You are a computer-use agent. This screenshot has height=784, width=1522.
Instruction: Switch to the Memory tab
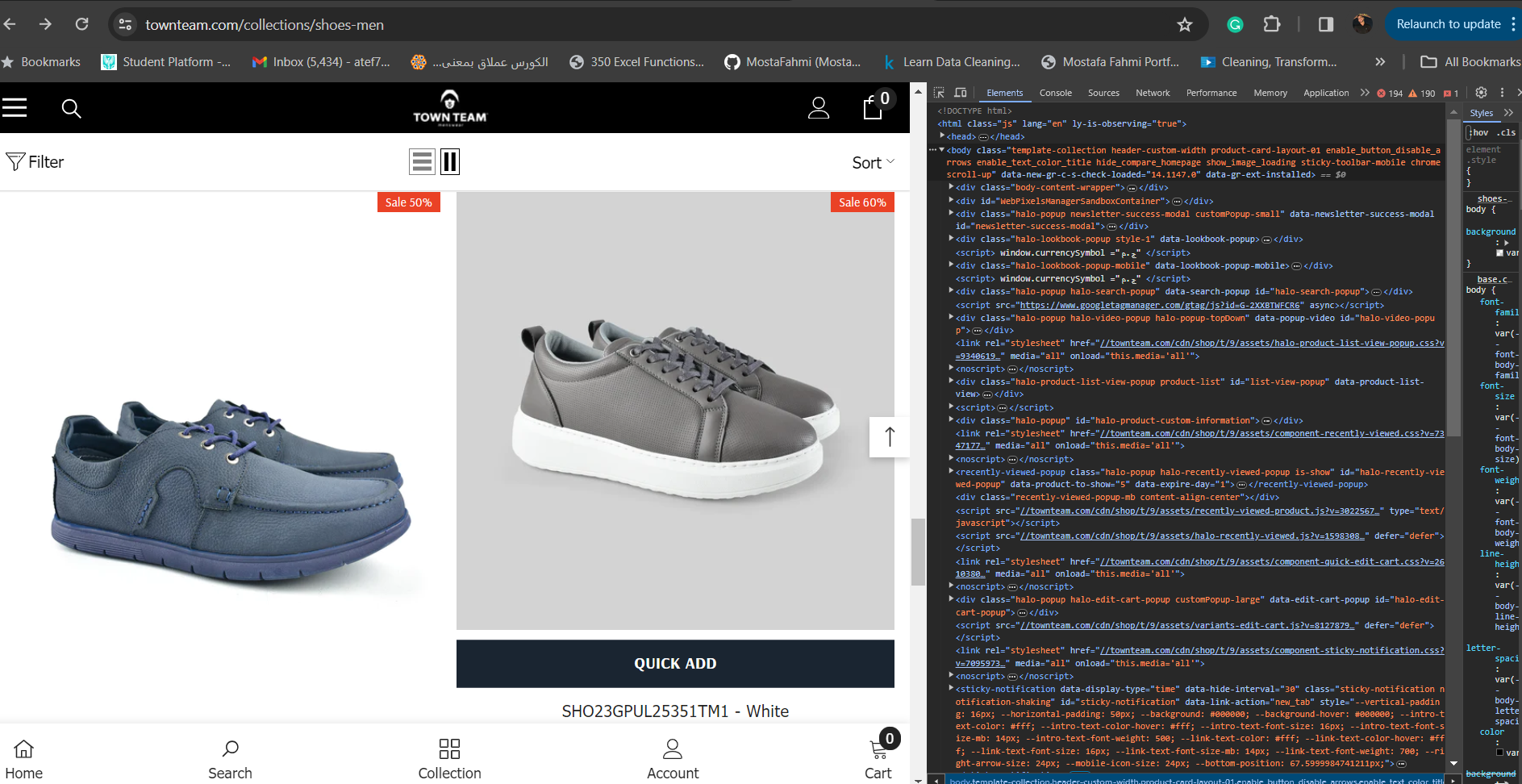[1270, 94]
